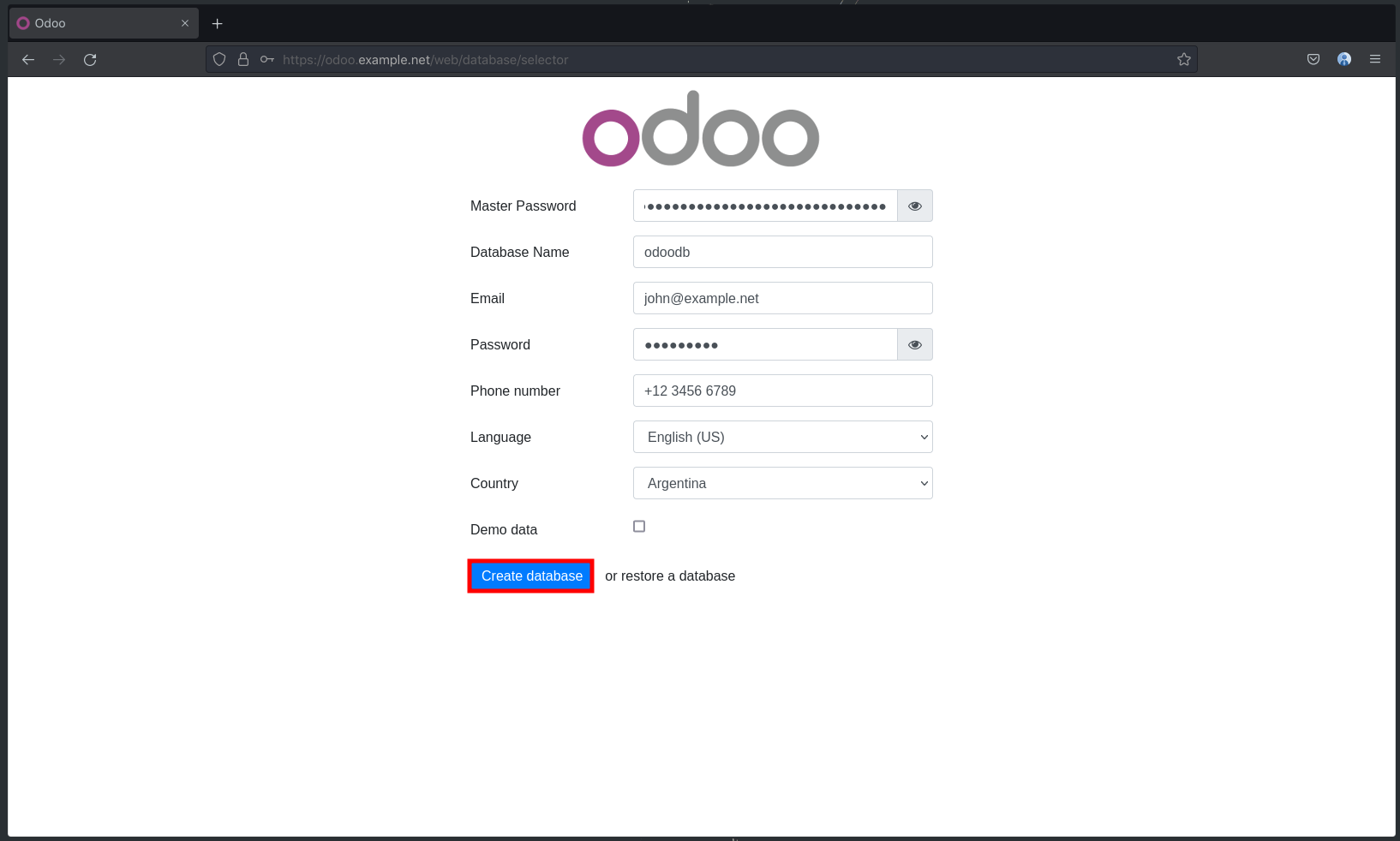1400x841 pixels.
Task: Open the Pocket save icon
Action: 1313,60
